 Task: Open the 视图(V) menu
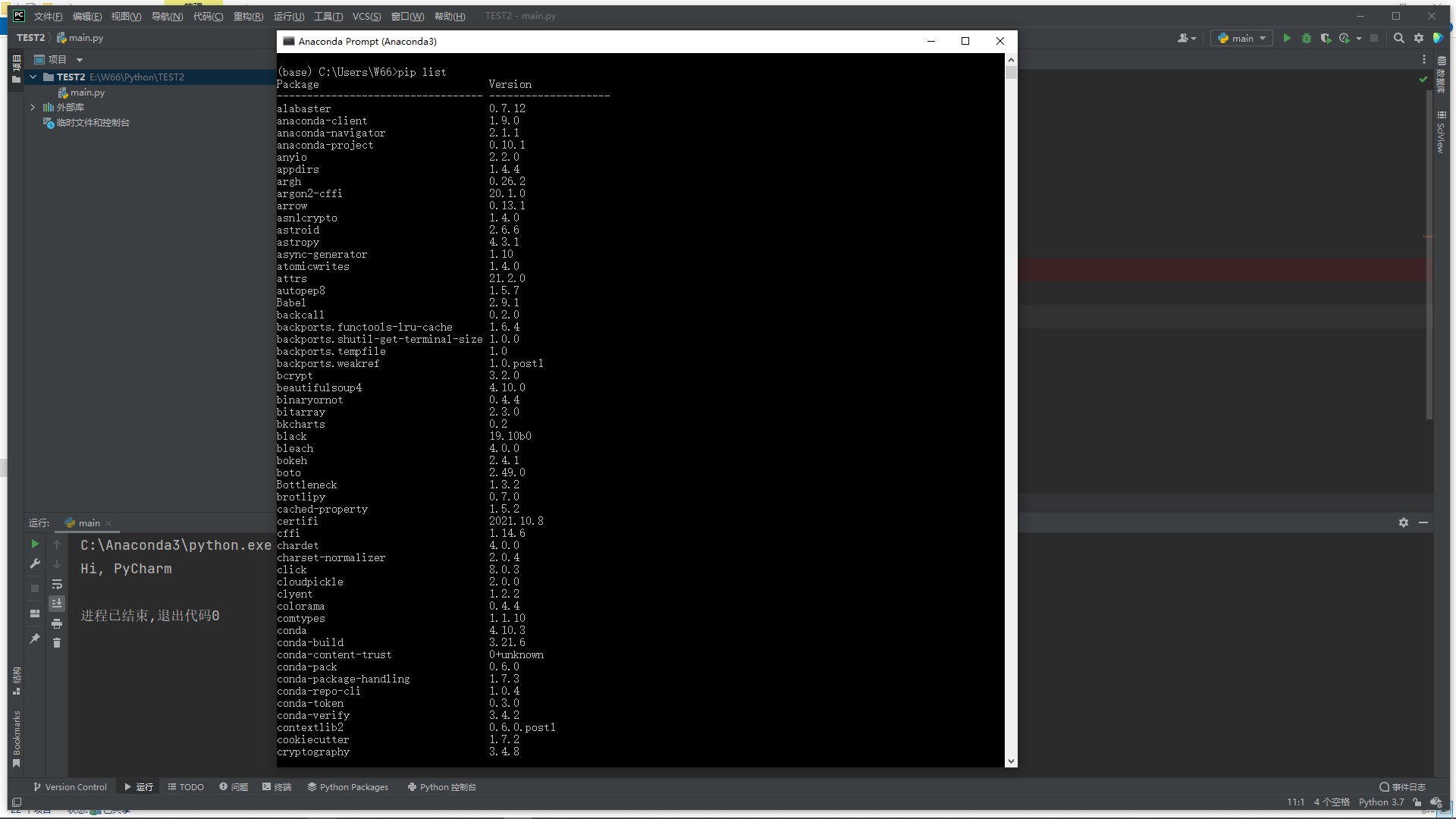pos(125,16)
